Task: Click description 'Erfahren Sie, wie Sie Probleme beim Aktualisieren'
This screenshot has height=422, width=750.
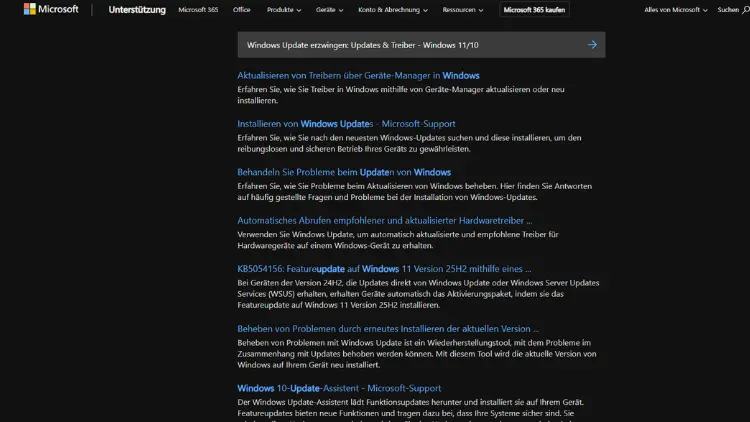Action: point(415,191)
